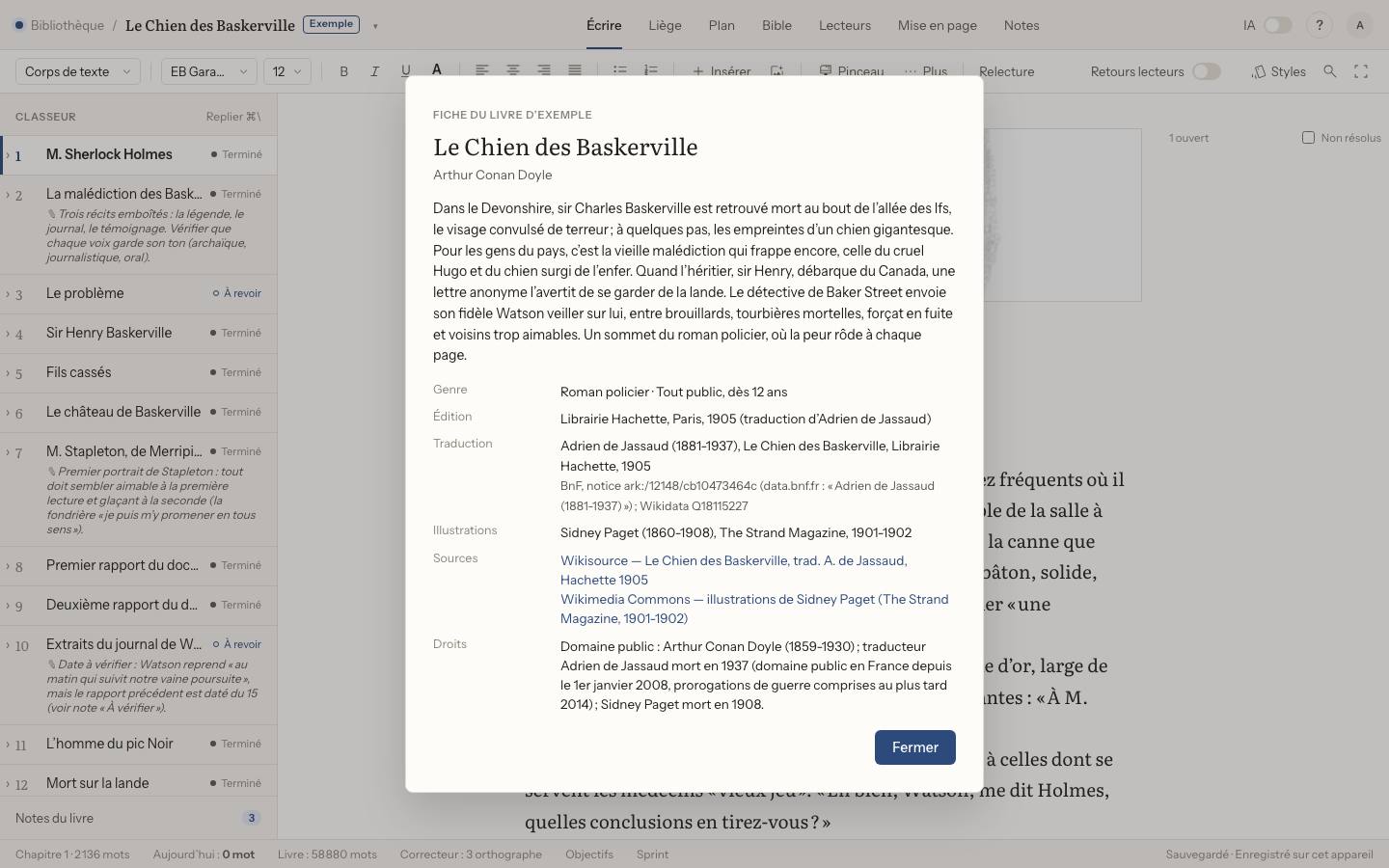Go to the Mise en page tab

click(x=938, y=25)
